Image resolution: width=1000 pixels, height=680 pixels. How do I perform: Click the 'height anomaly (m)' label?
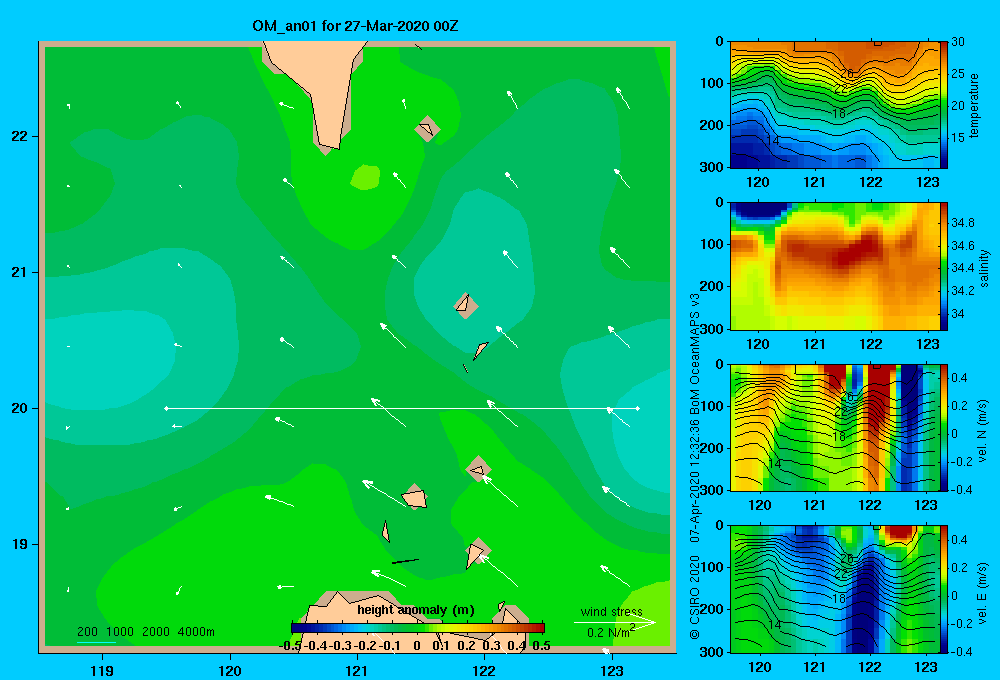click(416, 610)
